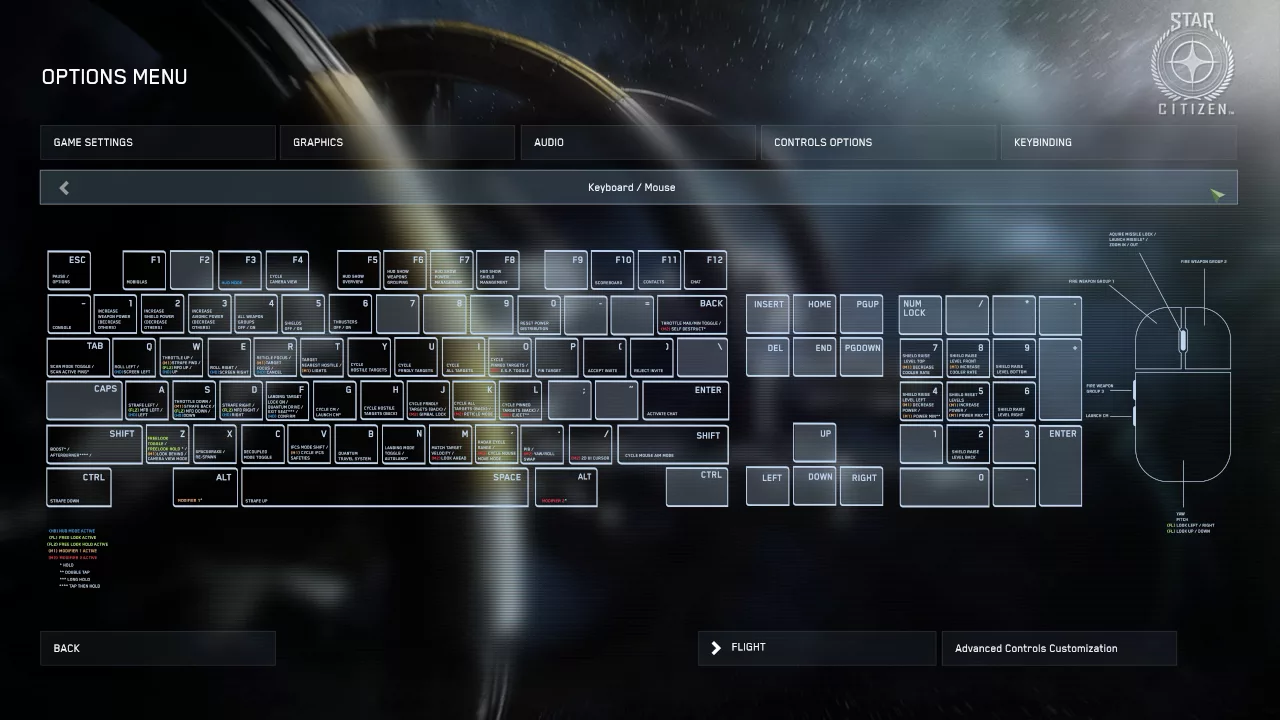
Task: Select the DEL key
Action: click(768, 357)
